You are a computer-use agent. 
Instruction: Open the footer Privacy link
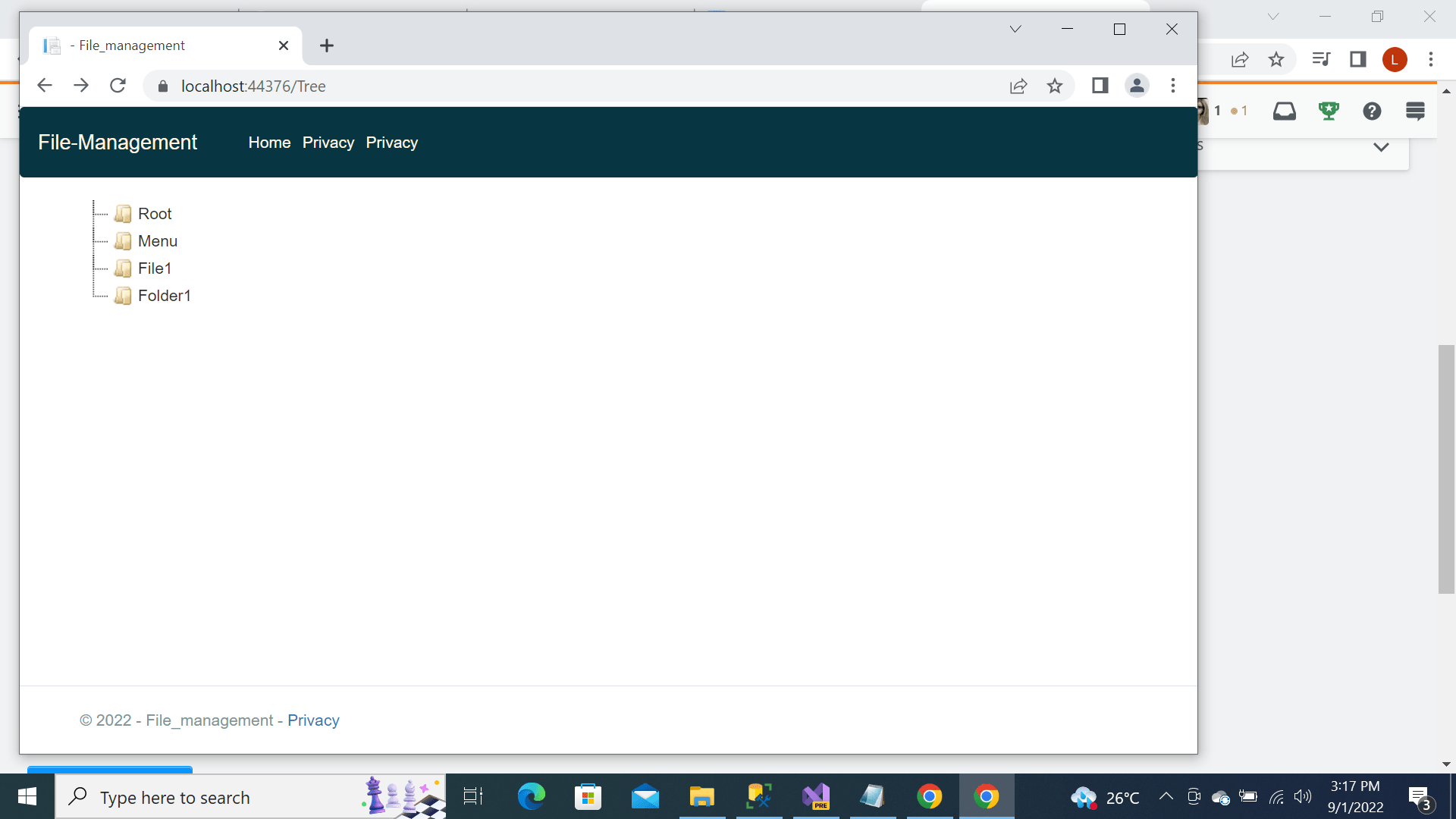point(313,720)
